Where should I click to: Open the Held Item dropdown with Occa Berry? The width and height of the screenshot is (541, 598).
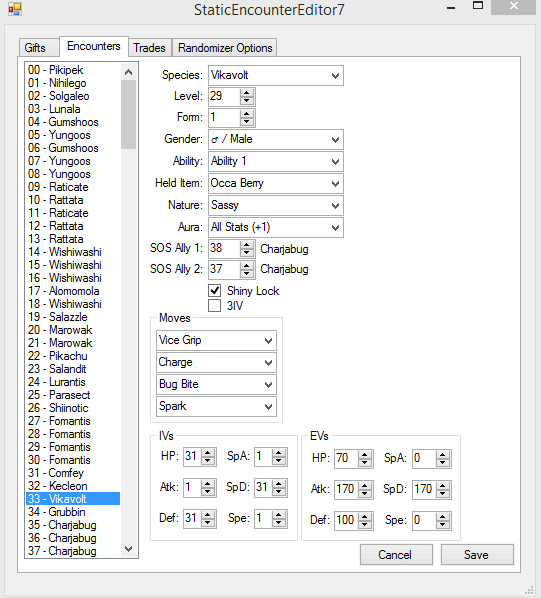[276, 183]
